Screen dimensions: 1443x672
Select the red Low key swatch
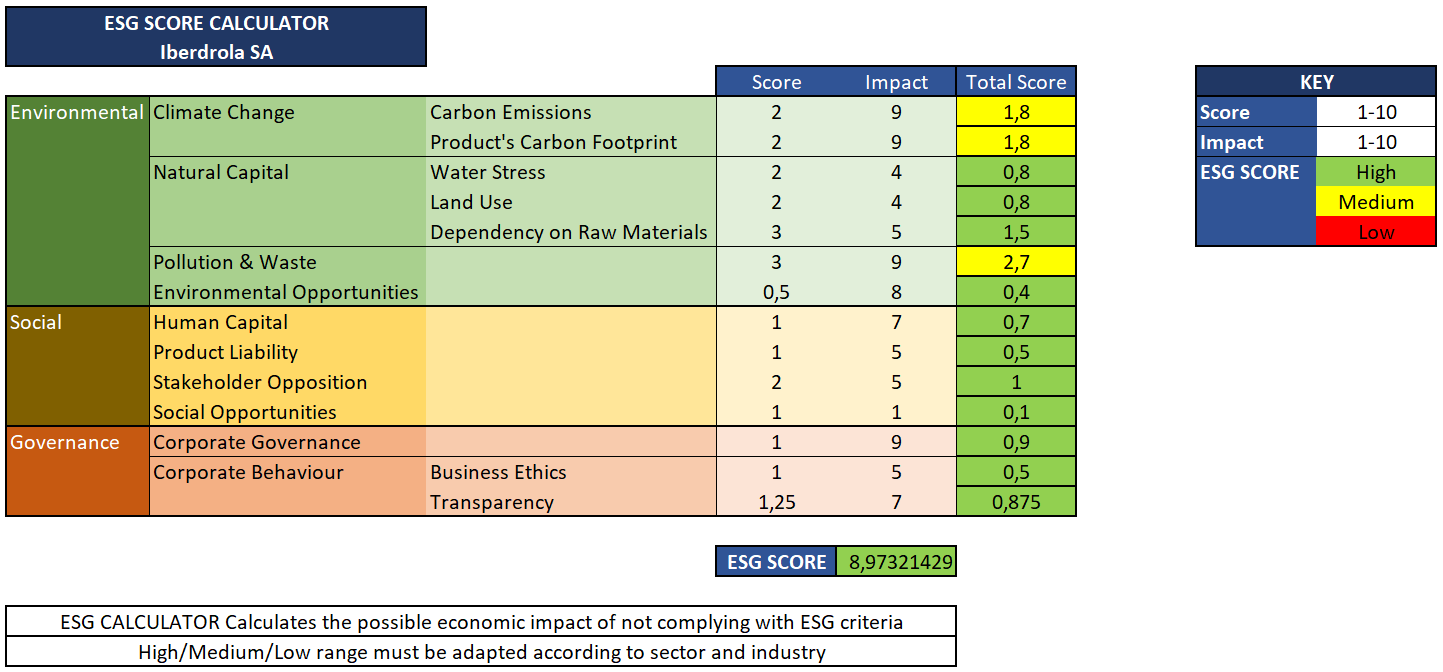point(1376,232)
